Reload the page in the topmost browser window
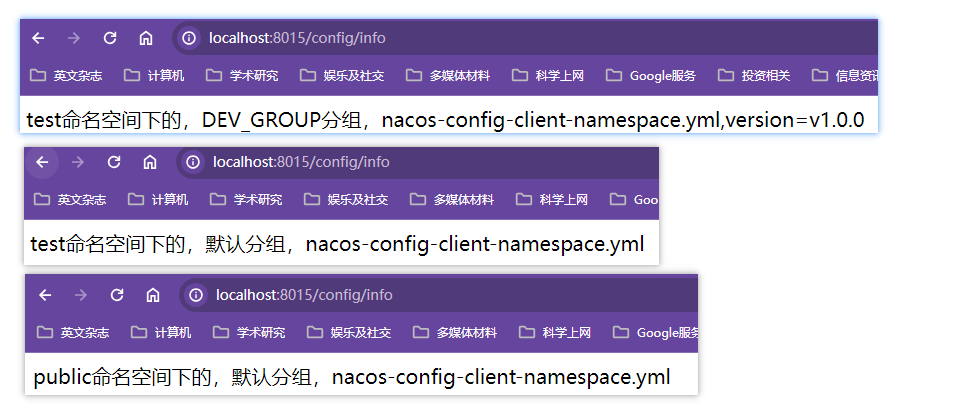The height and width of the screenshot is (404, 959). pos(110,38)
